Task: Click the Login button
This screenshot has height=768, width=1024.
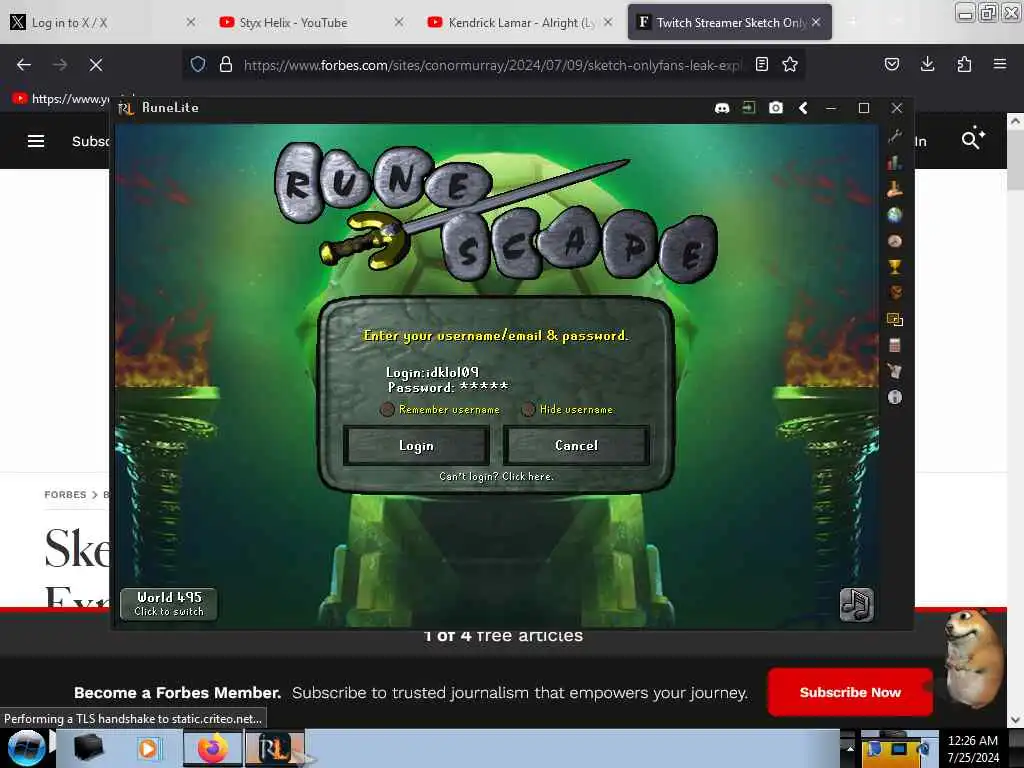Action: point(417,446)
